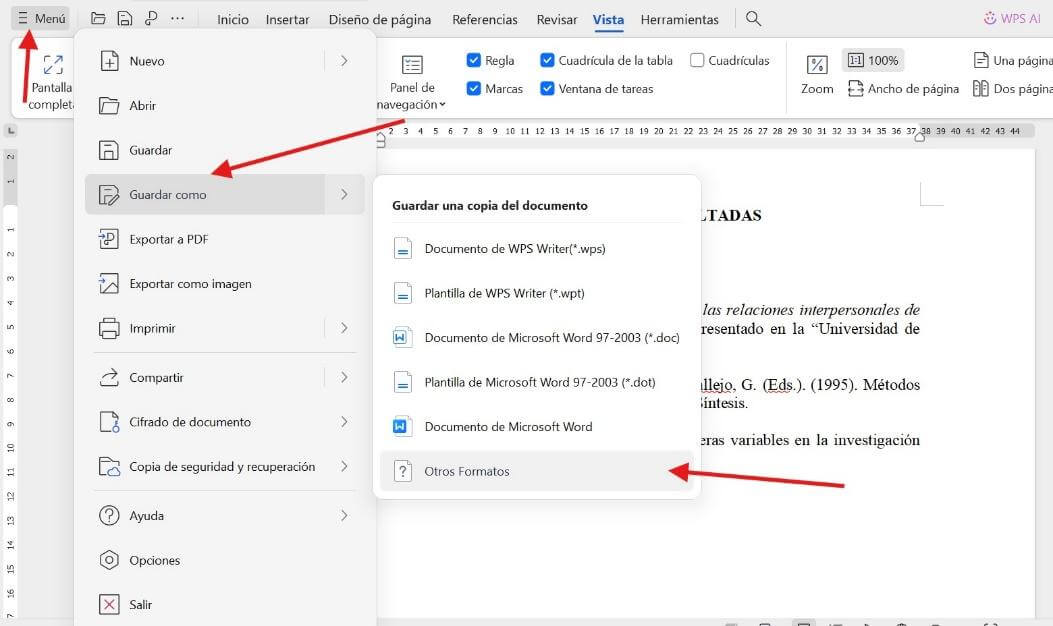Click the Zoom magnifier icon in the ribbon
This screenshot has height=626, width=1053.
click(x=816, y=66)
